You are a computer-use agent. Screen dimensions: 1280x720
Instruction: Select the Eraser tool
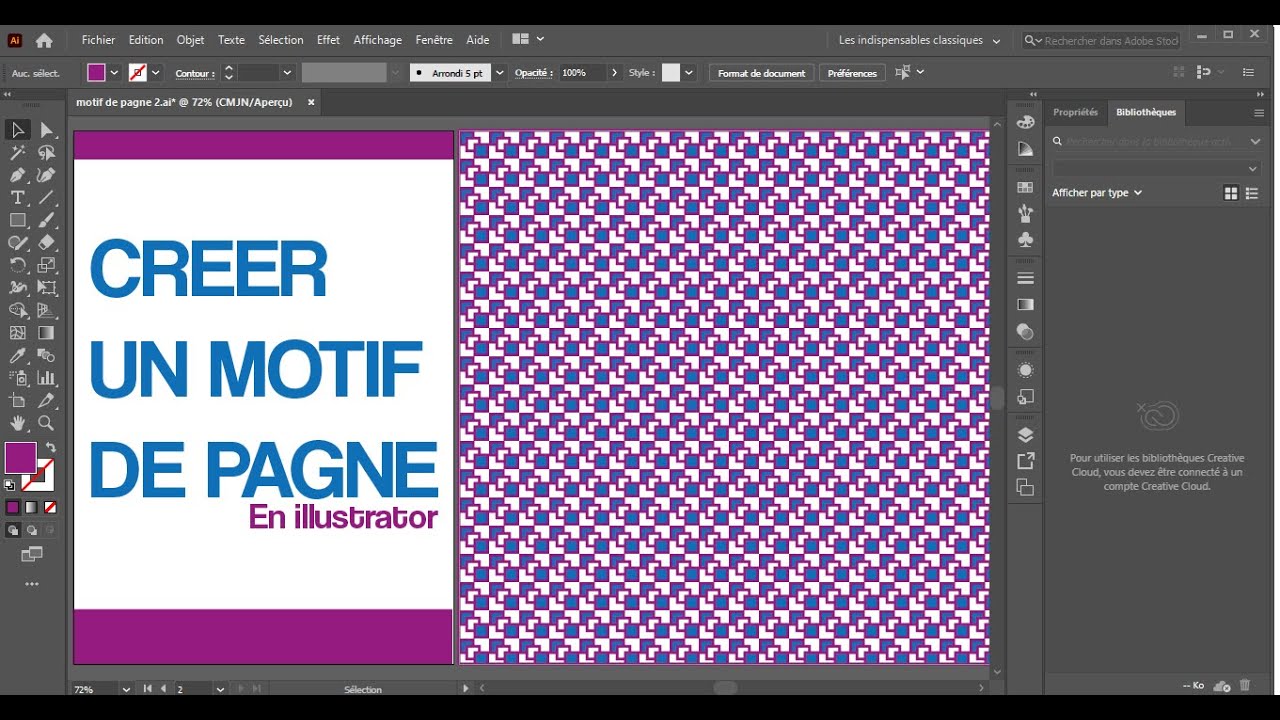tap(46, 243)
